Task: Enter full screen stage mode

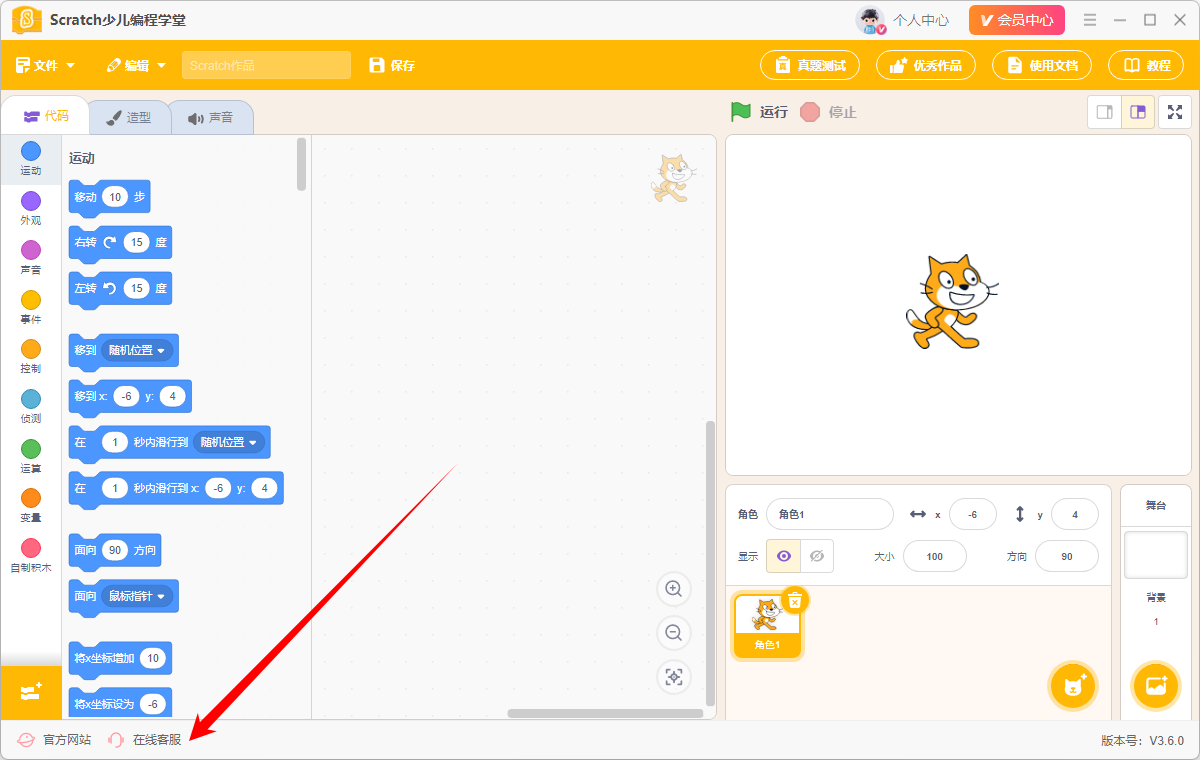Action: pos(1175,112)
